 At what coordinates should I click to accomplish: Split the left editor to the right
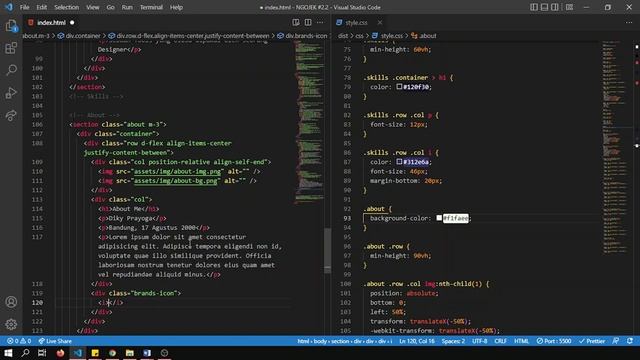[x=308, y=22]
